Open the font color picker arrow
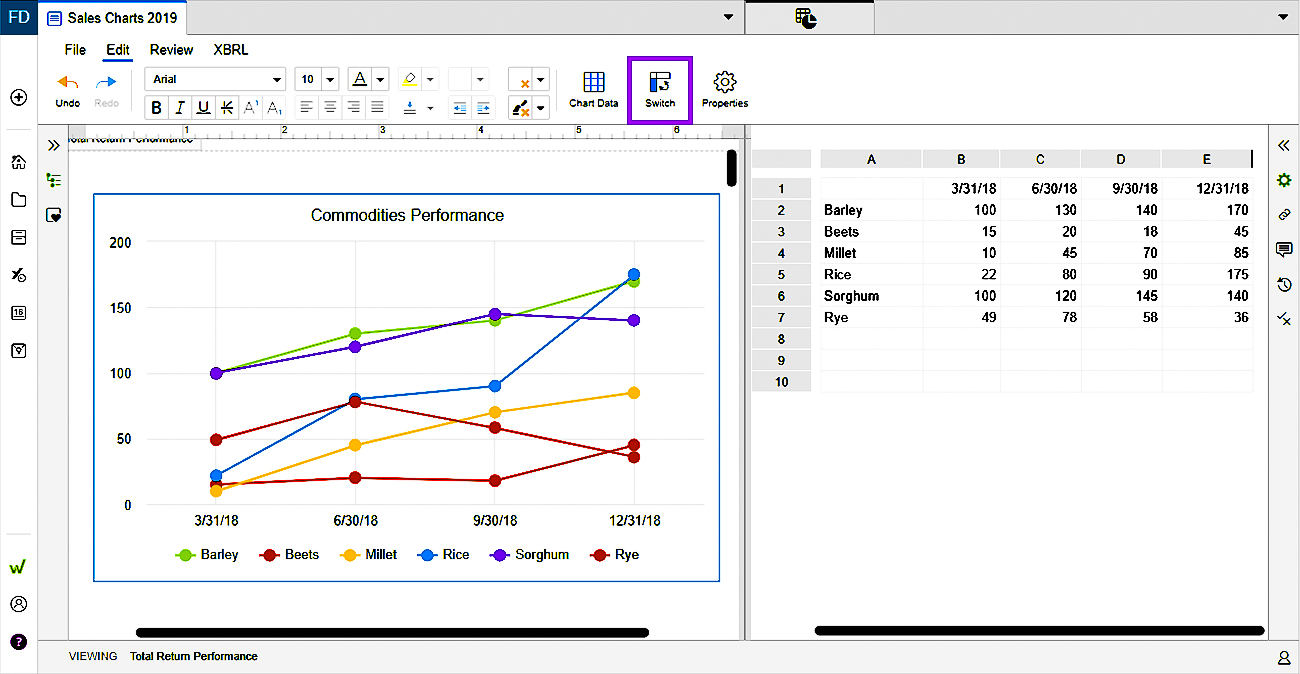 (x=381, y=80)
